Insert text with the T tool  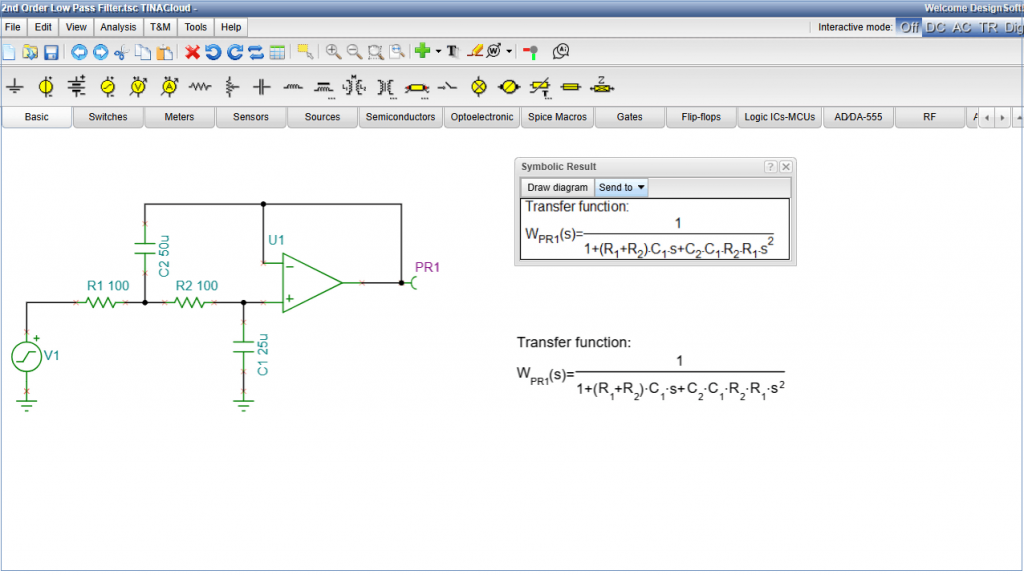point(452,52)
